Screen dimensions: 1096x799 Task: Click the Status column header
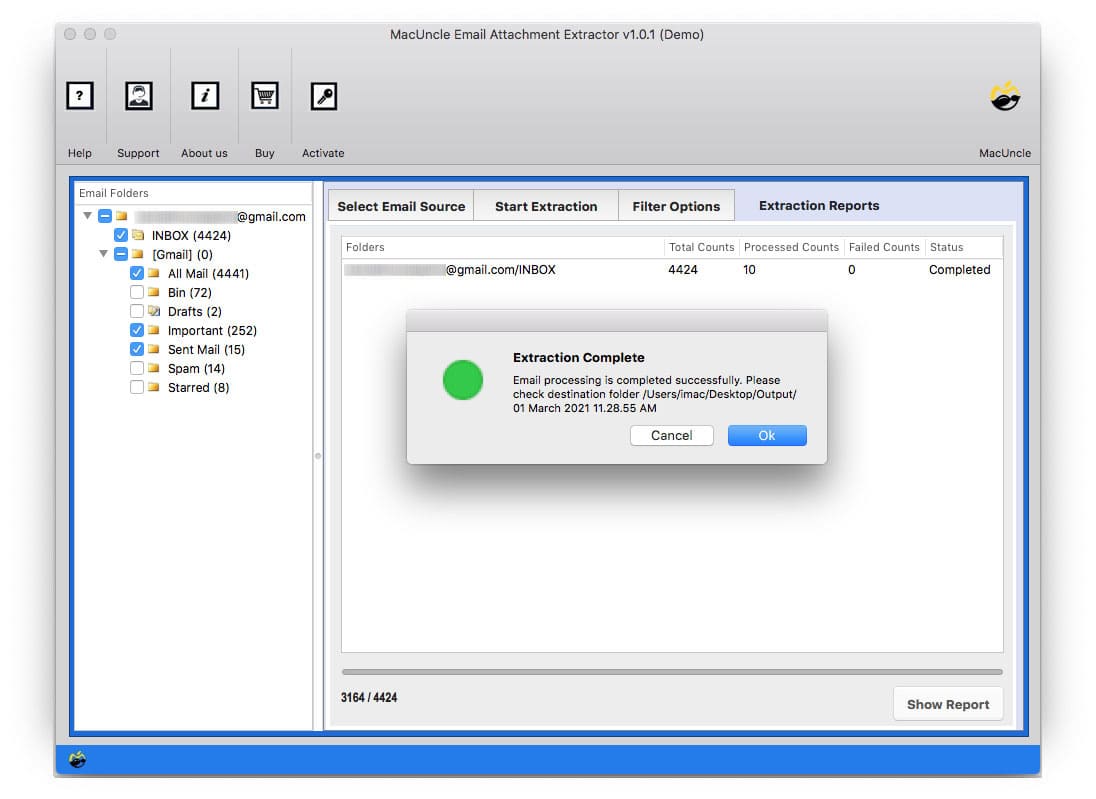[964, 247]
